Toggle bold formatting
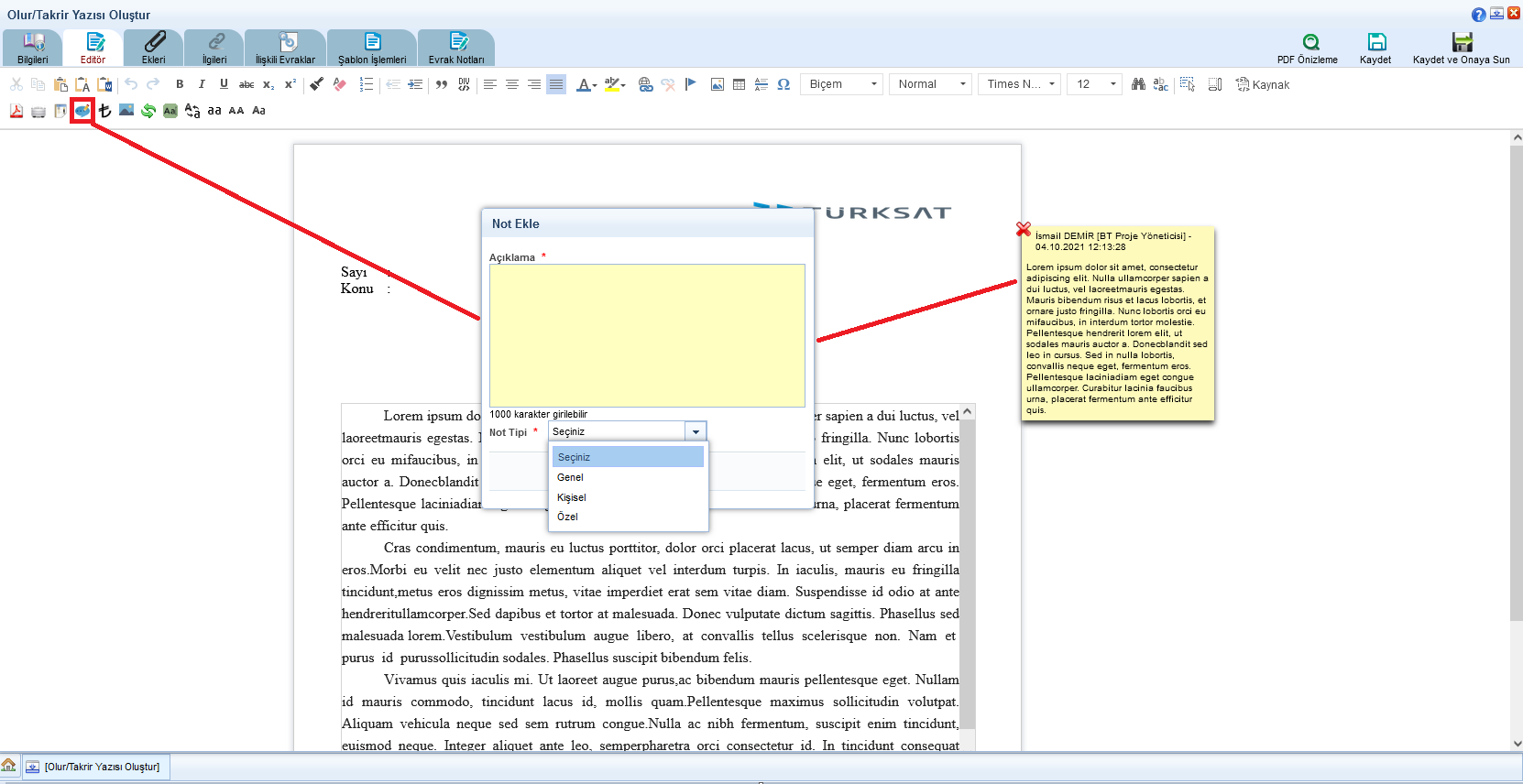The width and height of the screenshot is (1523, 784). (180, 84)
